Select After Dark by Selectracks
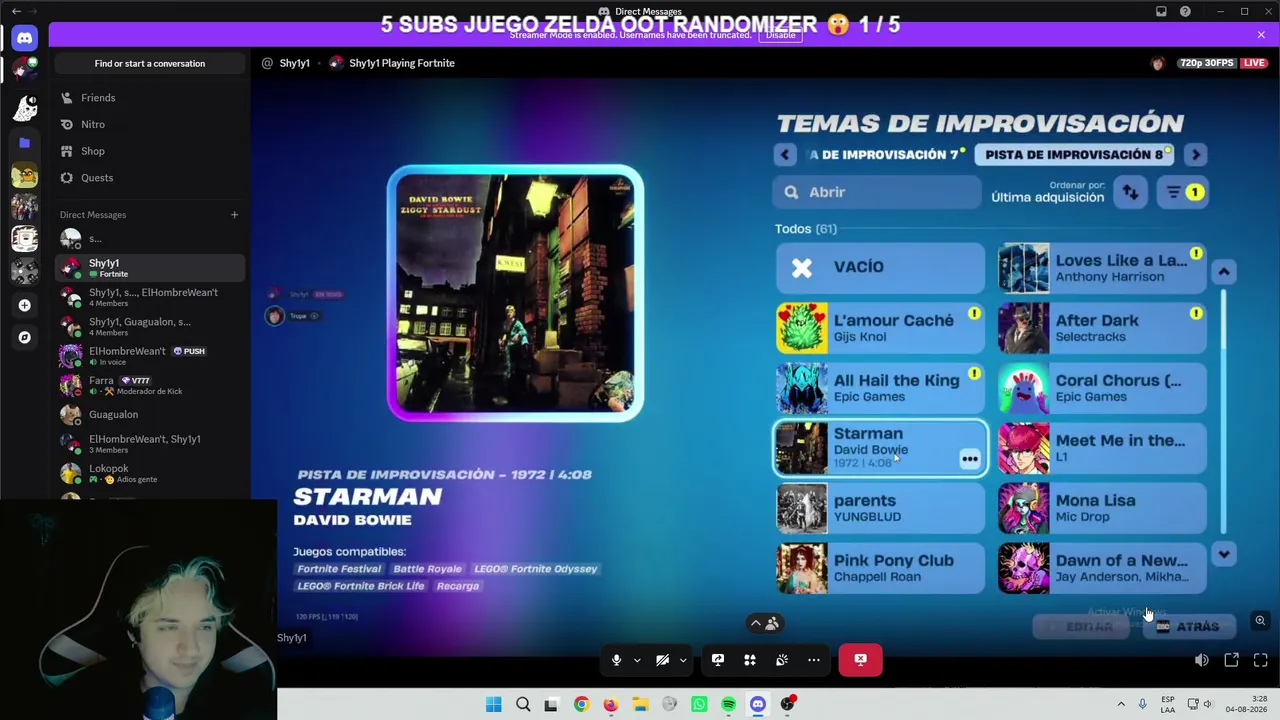 [1102, 328]
